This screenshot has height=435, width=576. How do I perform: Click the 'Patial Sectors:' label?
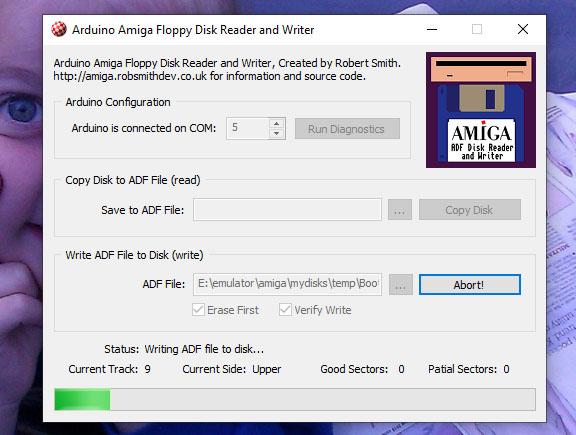point(462,369)
